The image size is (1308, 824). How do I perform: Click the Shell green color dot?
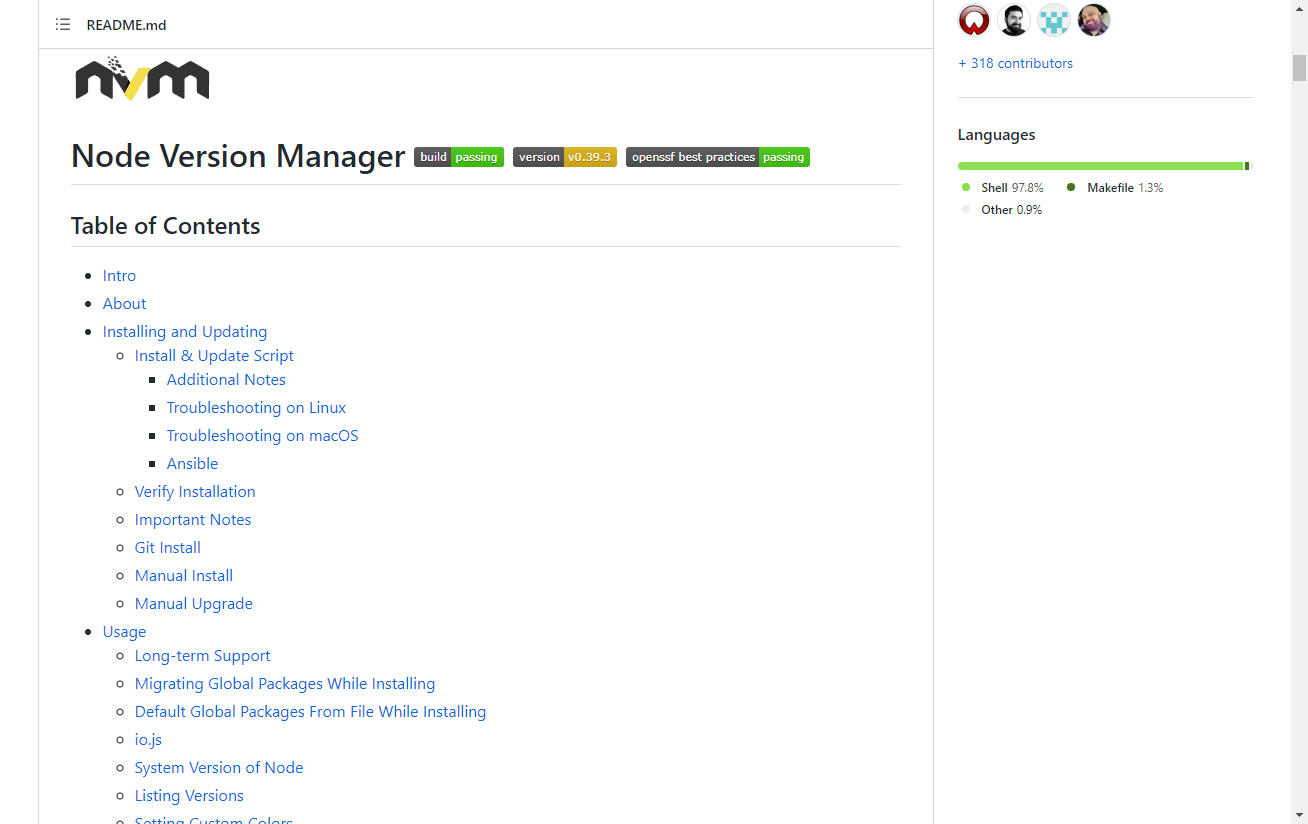tap(966, 187)
